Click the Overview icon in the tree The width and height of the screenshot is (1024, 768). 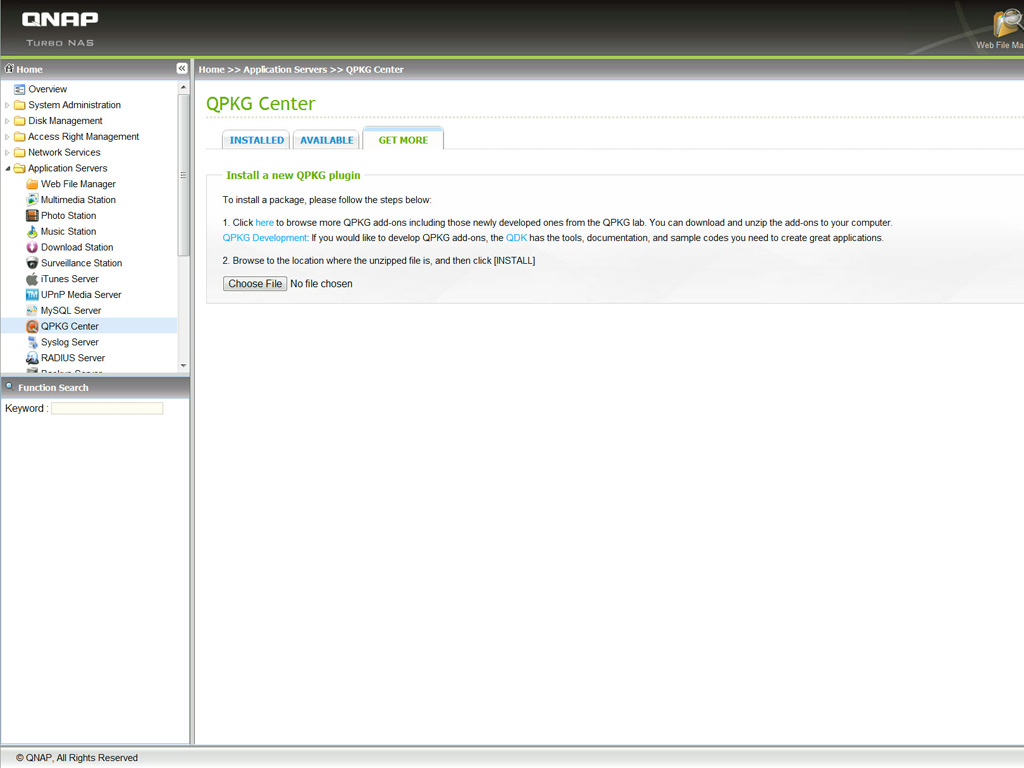(x=20, y=89)
